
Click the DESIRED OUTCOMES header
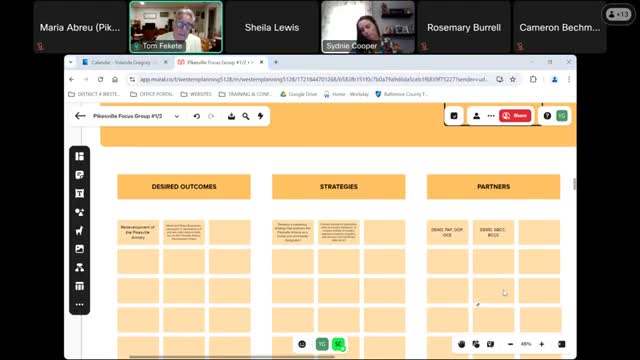pyautogui.click(x=184, y=187)
